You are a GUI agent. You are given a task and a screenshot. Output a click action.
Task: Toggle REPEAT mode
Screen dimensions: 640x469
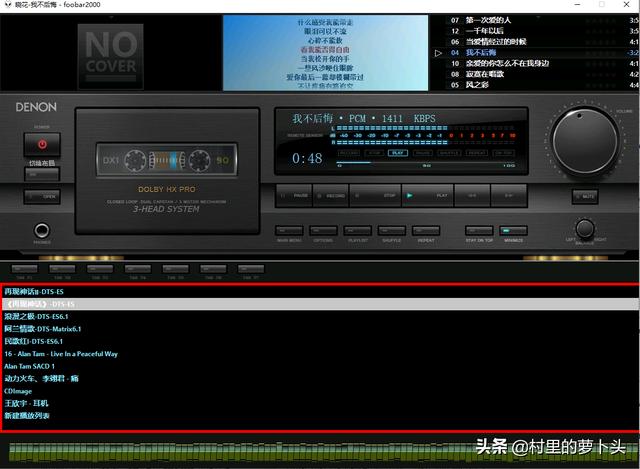click(426, 231)
